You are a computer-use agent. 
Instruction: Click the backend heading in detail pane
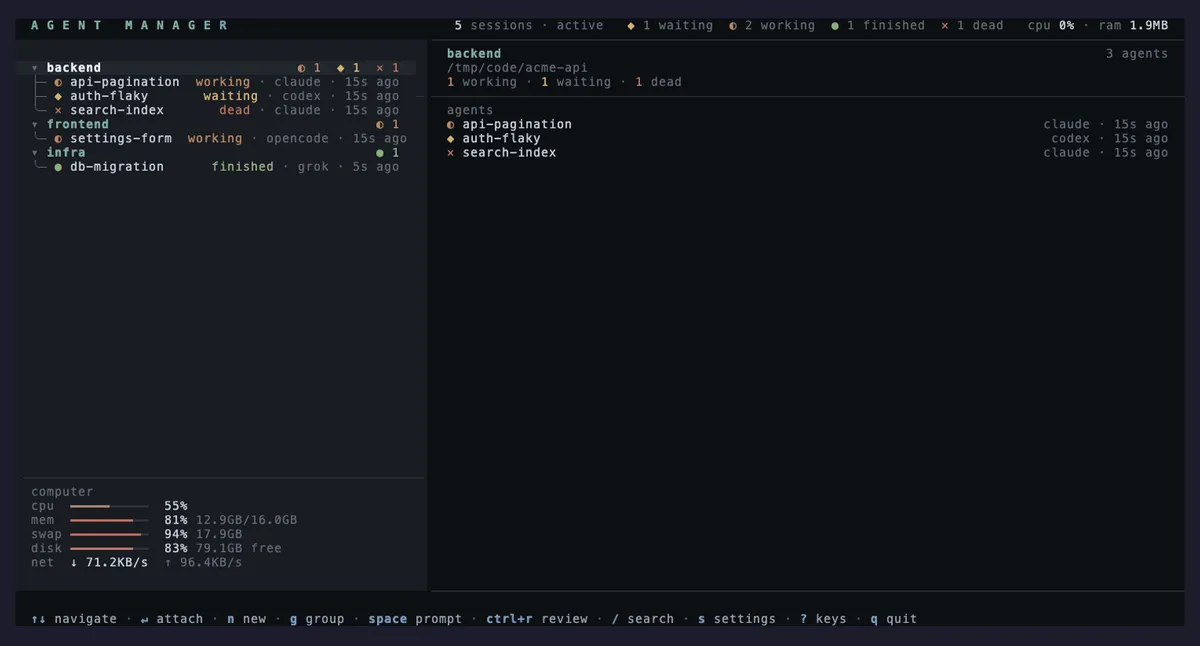pyautogui.click(x=474, y=54)
